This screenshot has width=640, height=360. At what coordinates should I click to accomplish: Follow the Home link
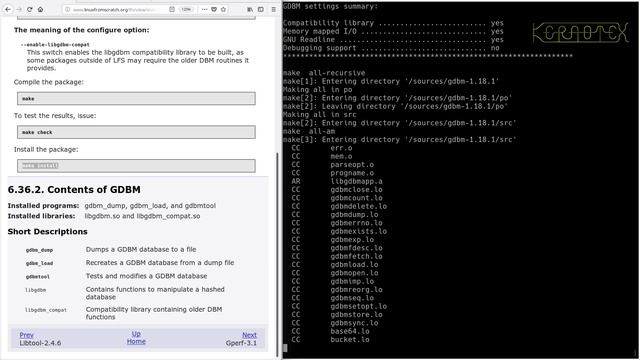[x=136, y=341]
